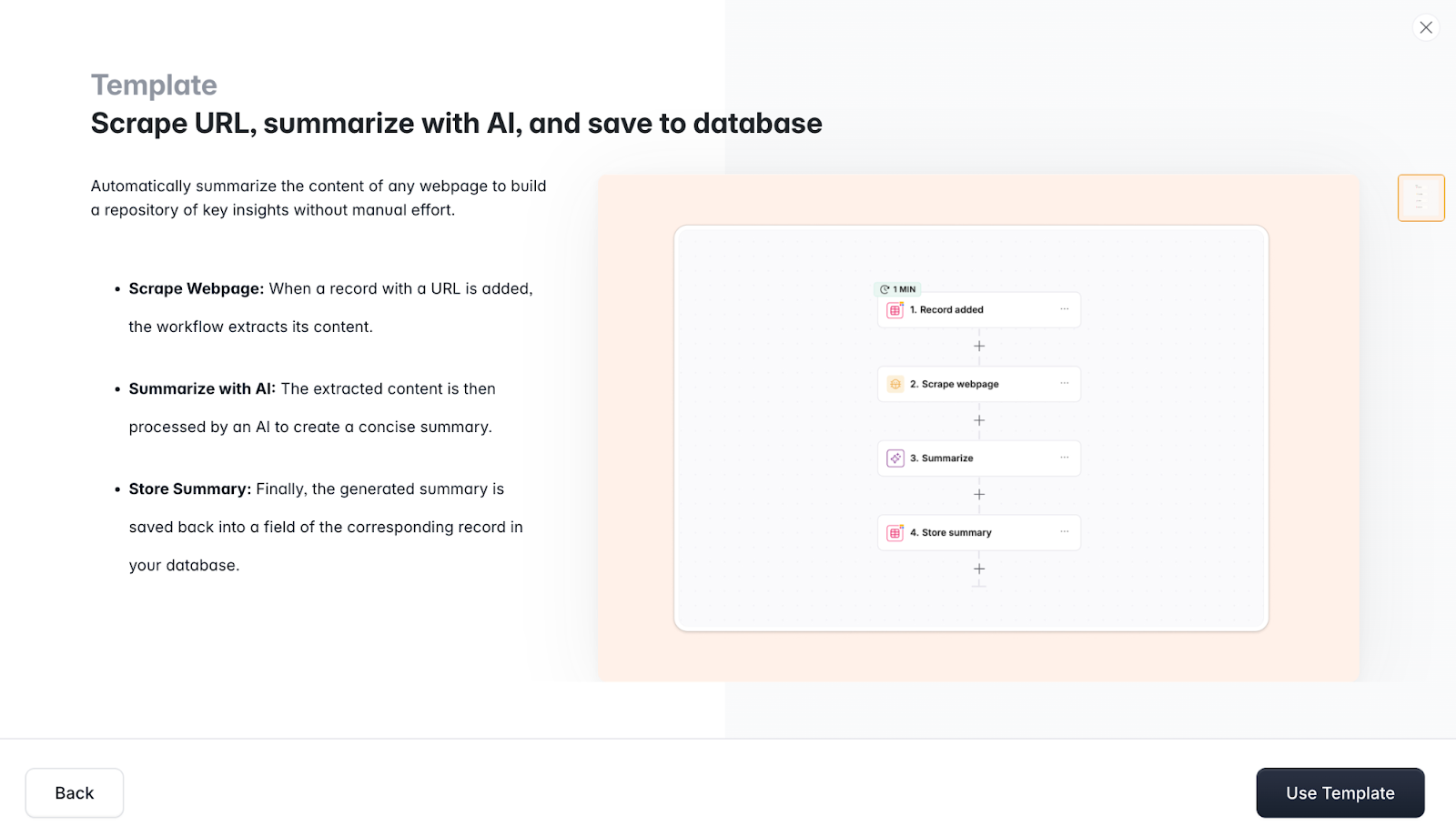Click the clock icon in the 1 MIN badge
The width and height of the screenshot is (1456, 836).
point(883,288)
